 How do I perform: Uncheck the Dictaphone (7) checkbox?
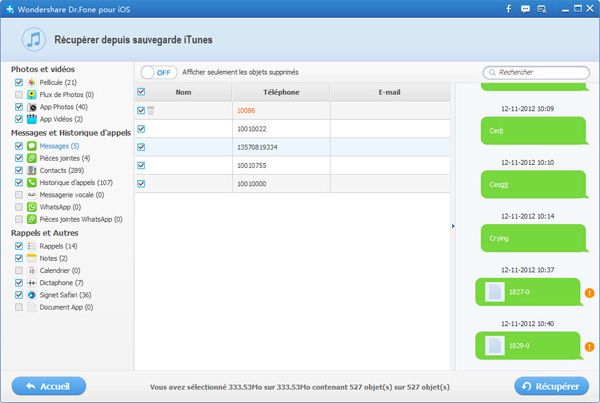tap(19, 283)
